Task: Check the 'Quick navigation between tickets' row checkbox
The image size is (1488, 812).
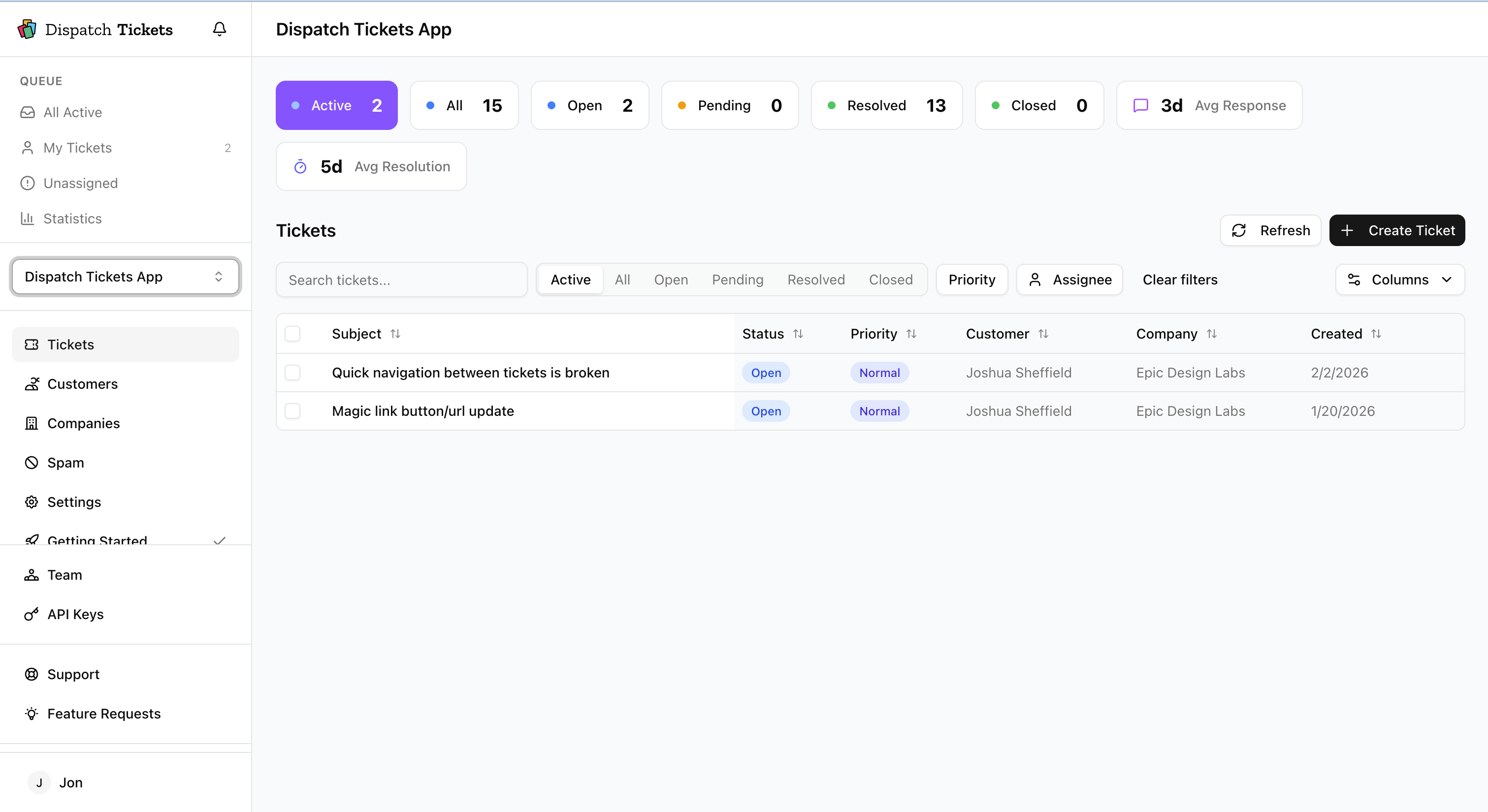Action: 293,373
